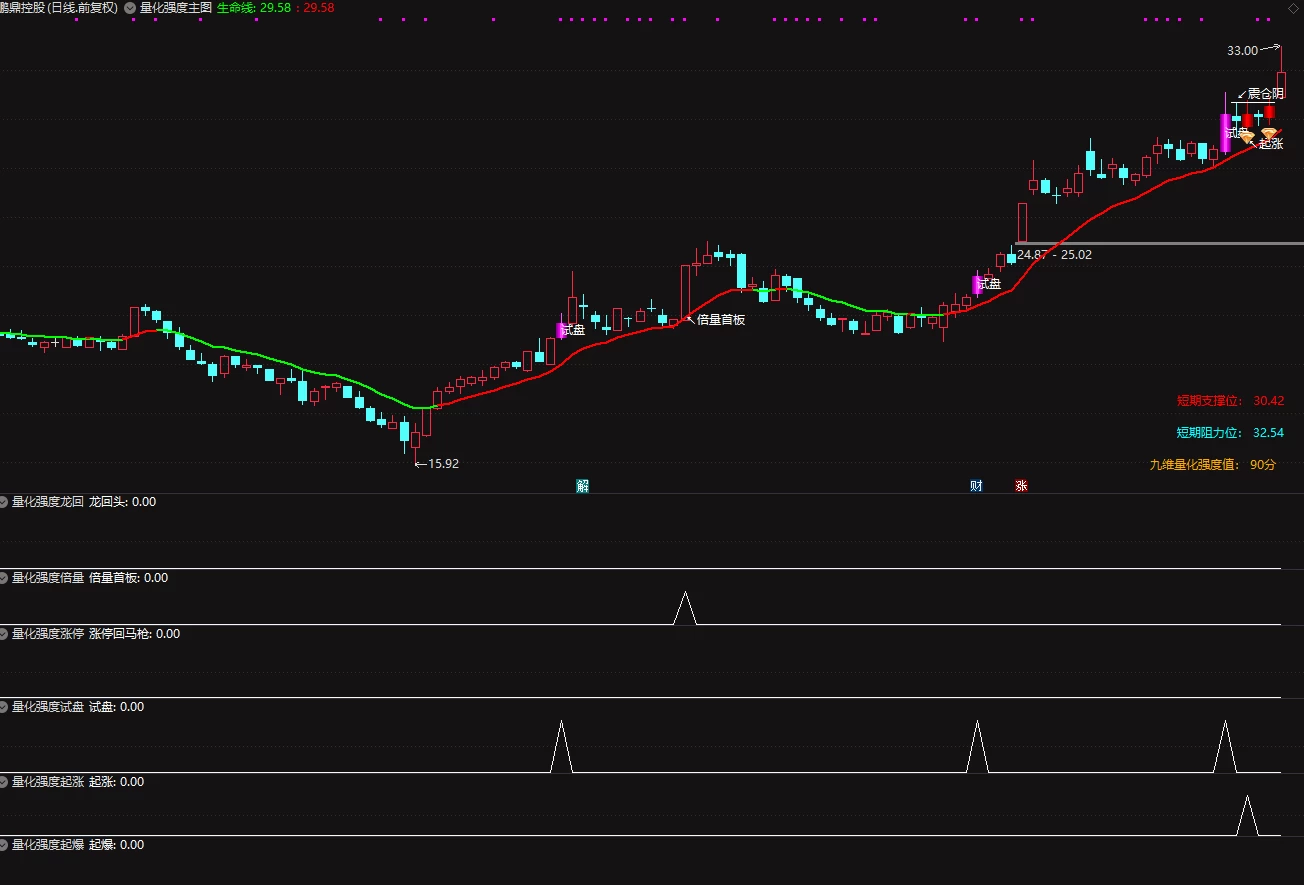1304x885 pixels.
Task: Click the 倍量首板 arrow annotation
Action: pos(716,320)
